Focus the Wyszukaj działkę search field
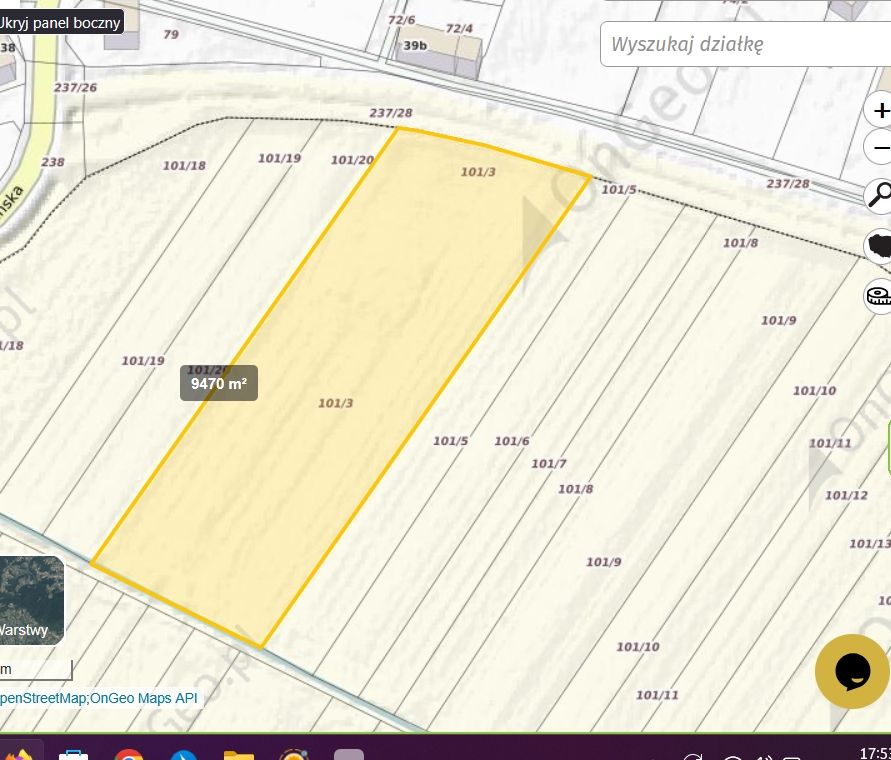Viewport: 891px width, 760px height. coord(745,44)
